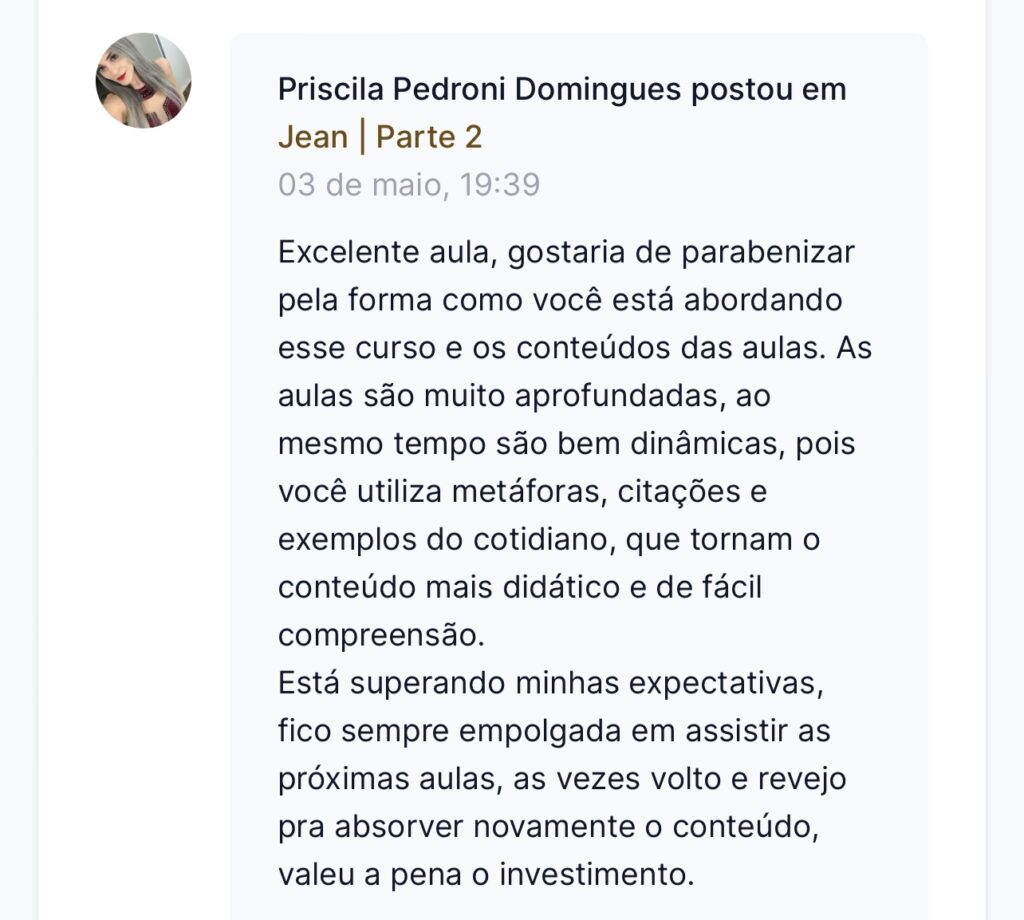Screen dimensions: 1024x920
Task: Open the "Jean | Parte 2" lesson link
Action: click(380, 137)
